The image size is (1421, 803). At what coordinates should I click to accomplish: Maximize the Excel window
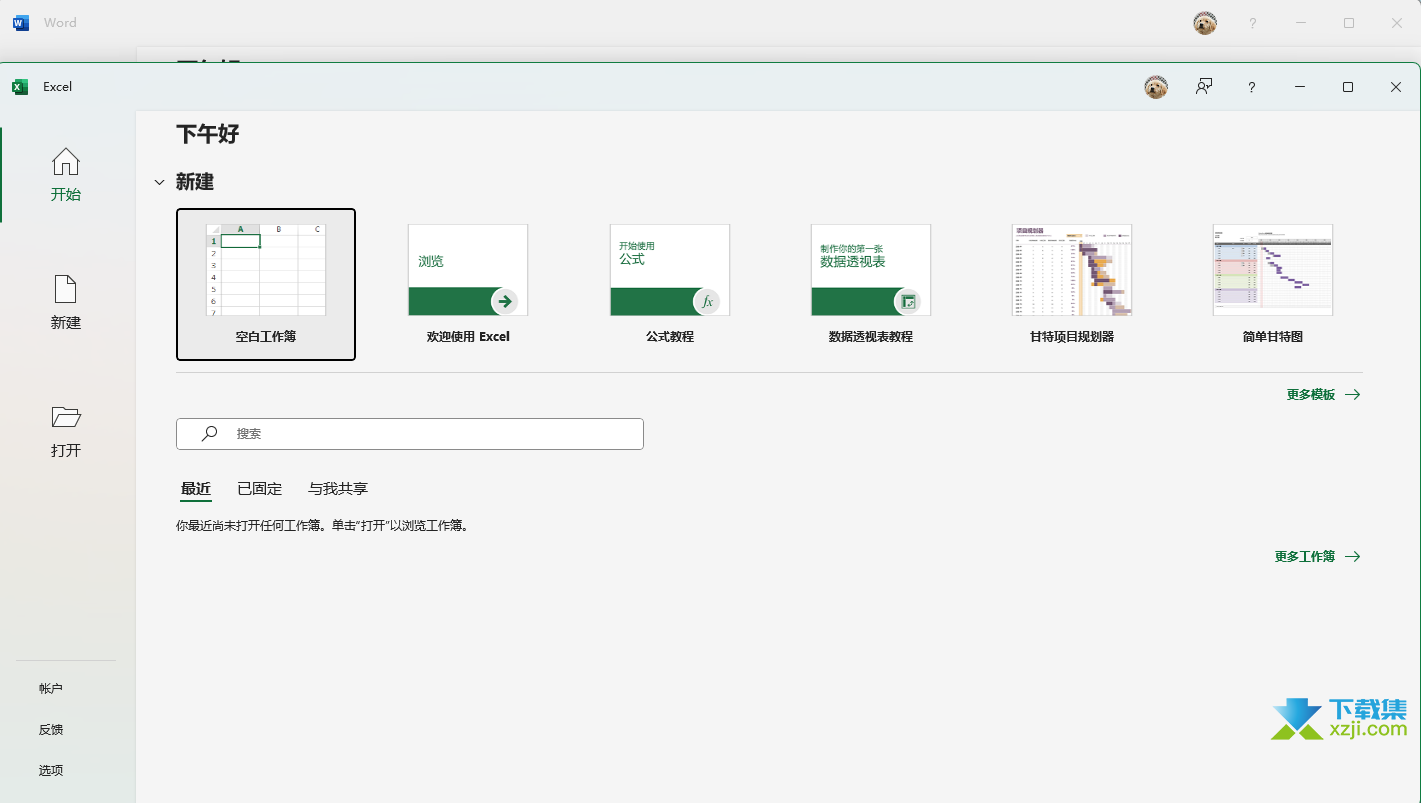(x=1348, y=87)
